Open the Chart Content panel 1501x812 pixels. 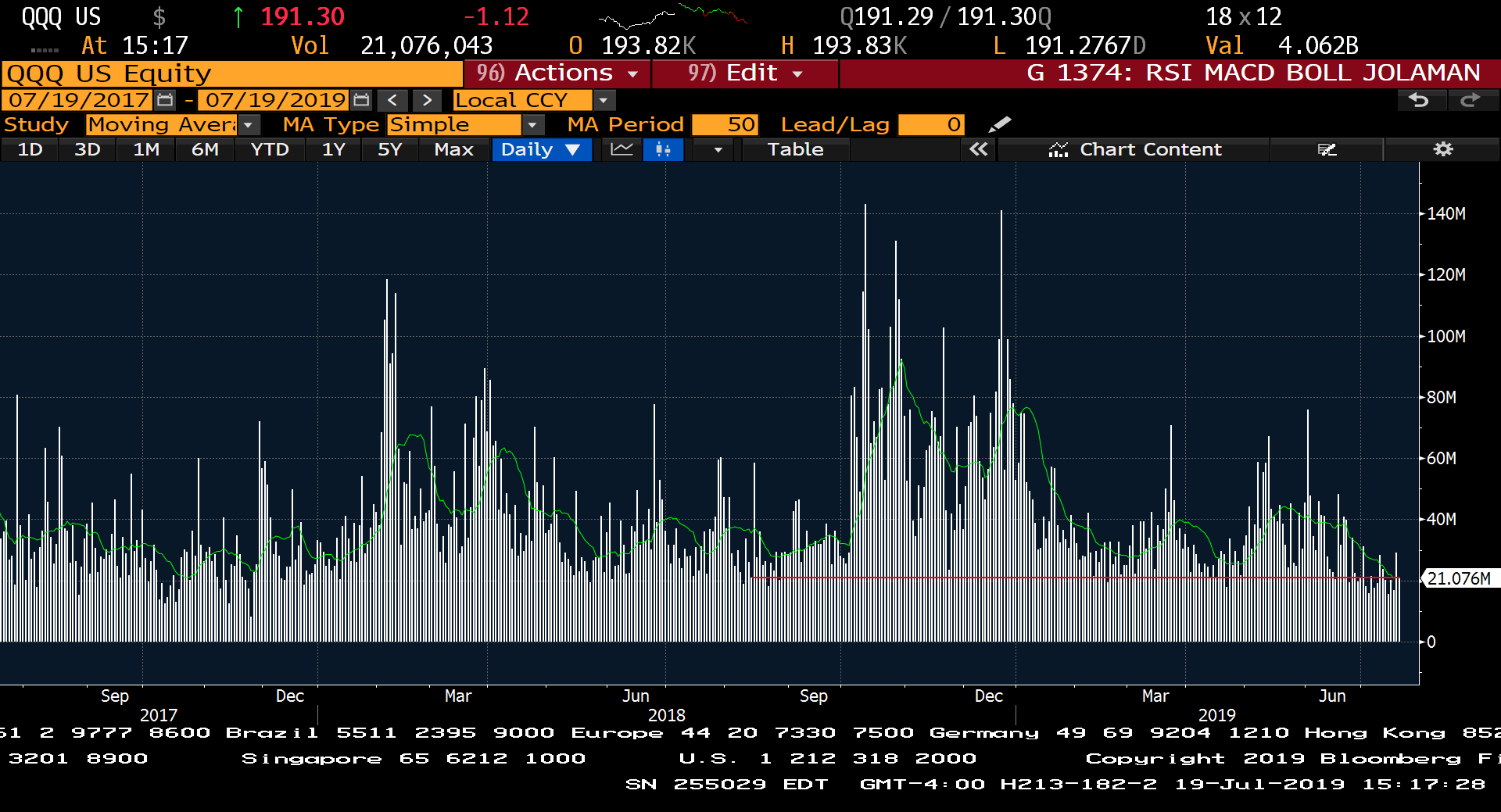pyautogui.click(x=1134, y=149)
